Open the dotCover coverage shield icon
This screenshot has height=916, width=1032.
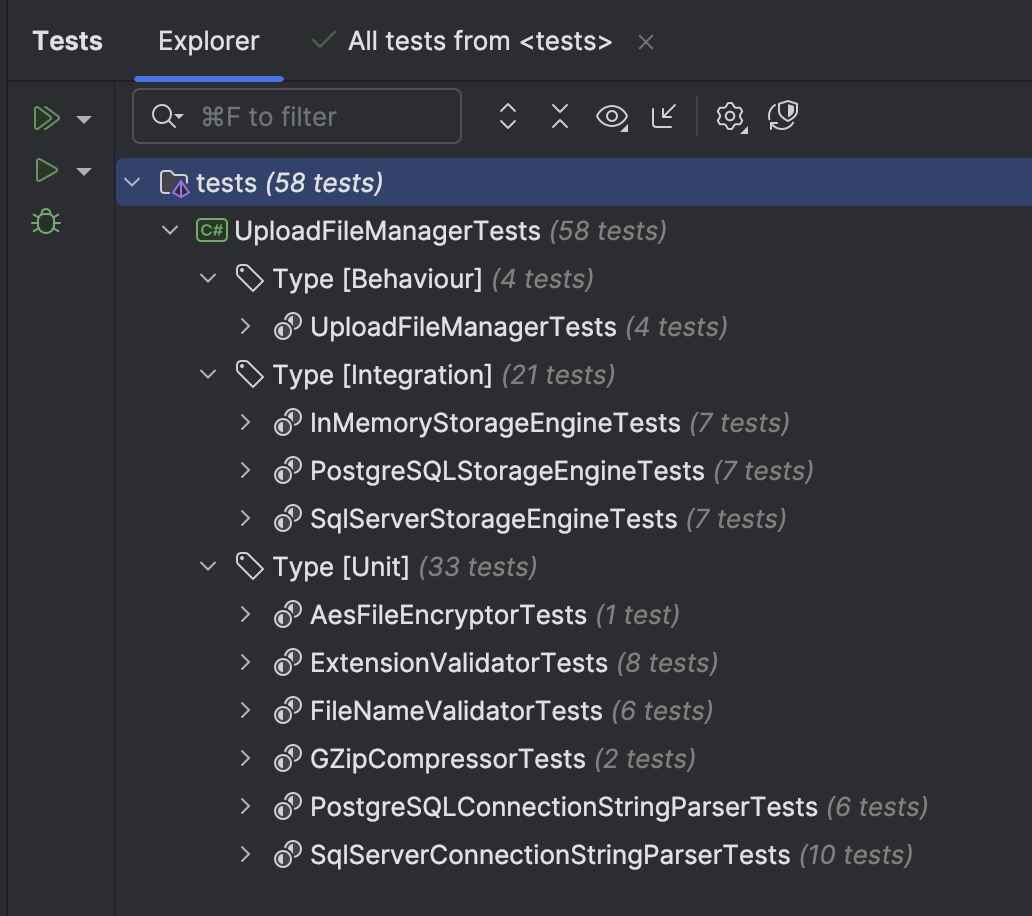[783, 116]
